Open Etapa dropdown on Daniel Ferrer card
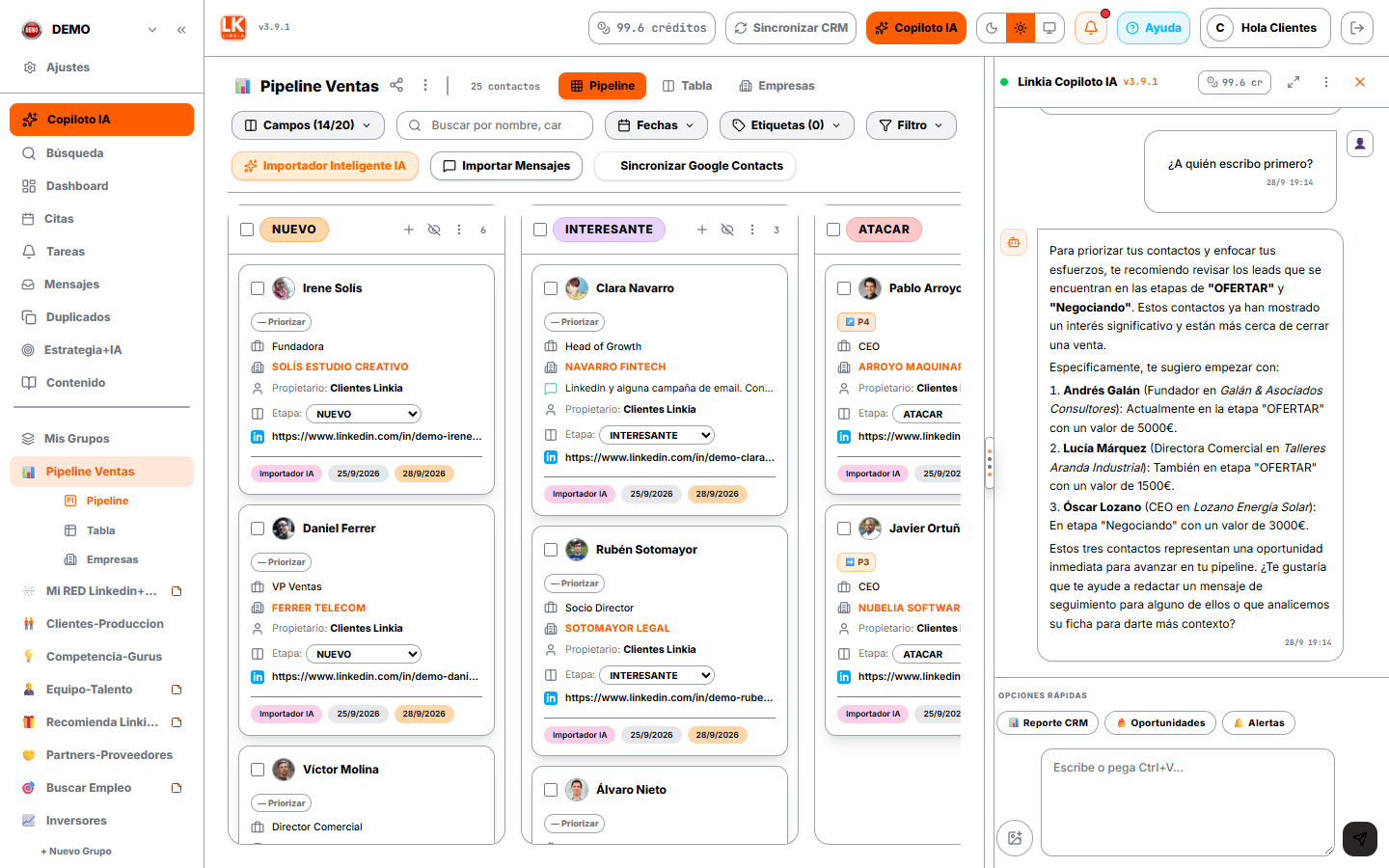Viewport: 1389px width, 868px height. [364, 654]
